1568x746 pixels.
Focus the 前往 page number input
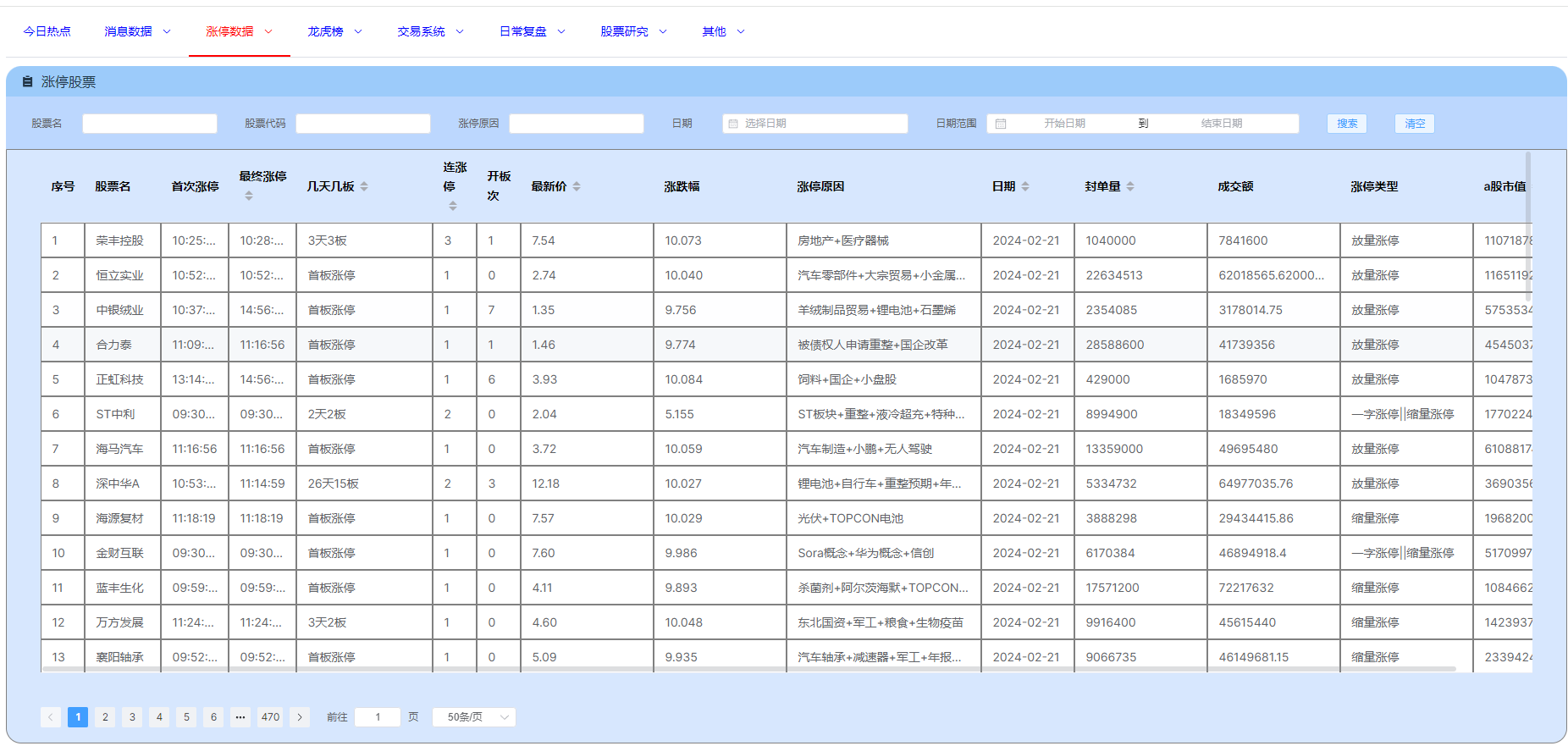click(x=378, y=717)
